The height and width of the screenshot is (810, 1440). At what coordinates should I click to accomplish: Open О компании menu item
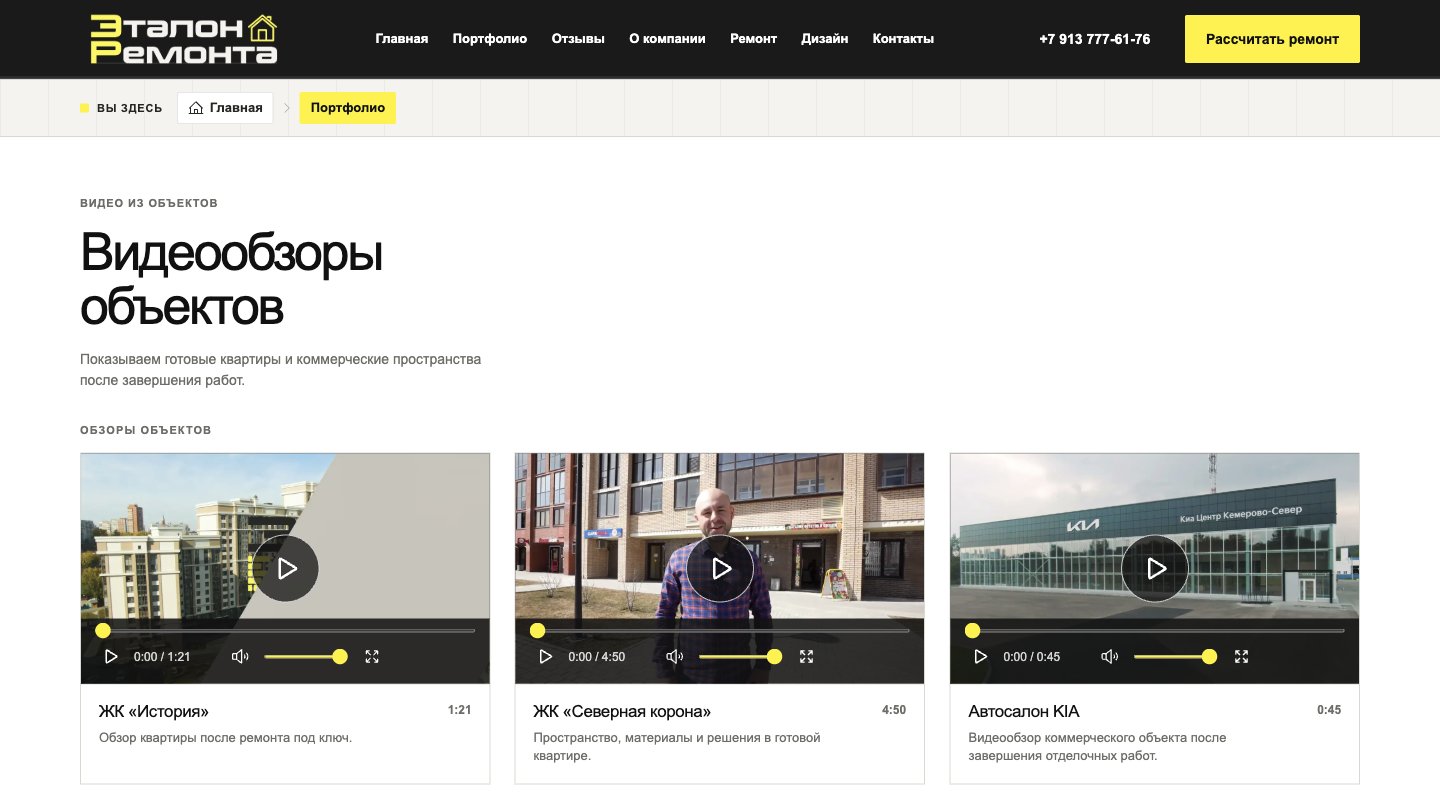(x=667, y=39)
